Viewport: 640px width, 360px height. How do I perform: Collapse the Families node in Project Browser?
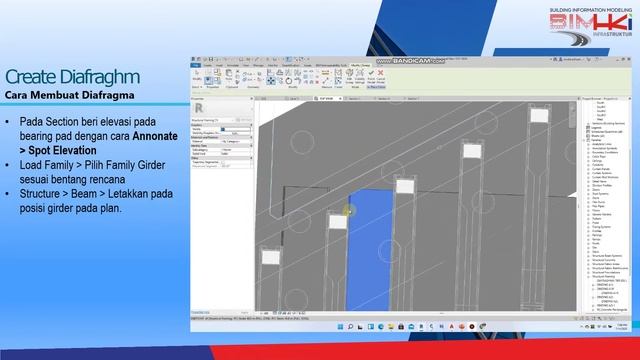(584, 140)
